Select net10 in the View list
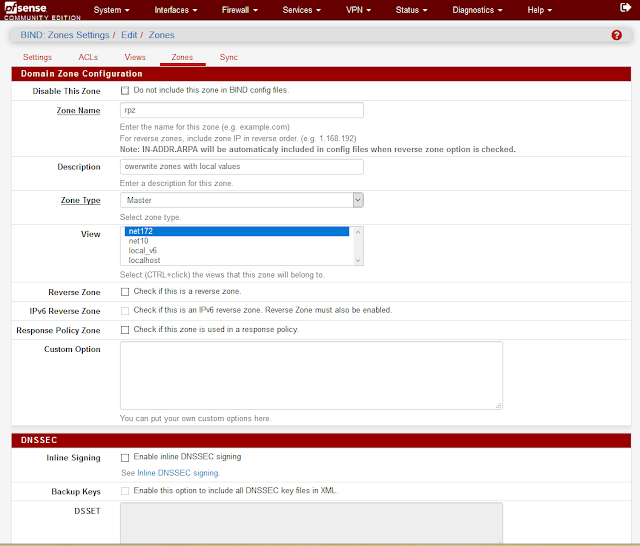 [139, 241]
